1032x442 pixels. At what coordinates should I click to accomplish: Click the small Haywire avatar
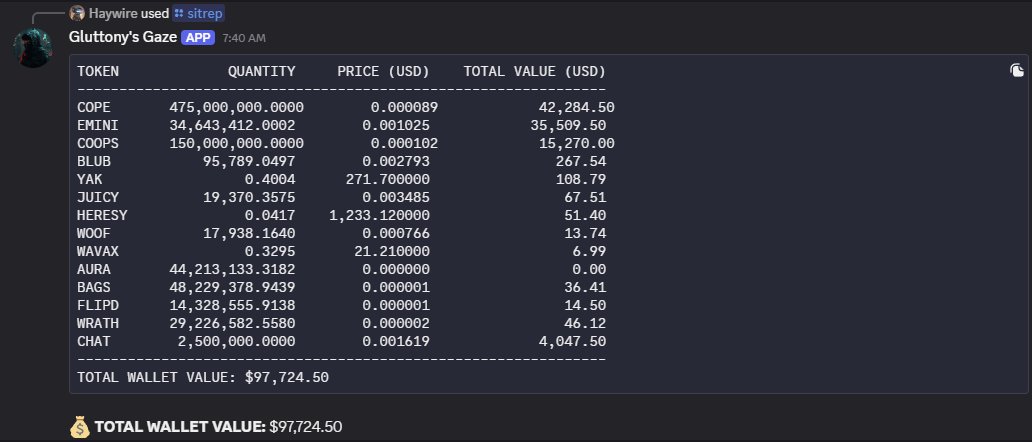point(77,13)
